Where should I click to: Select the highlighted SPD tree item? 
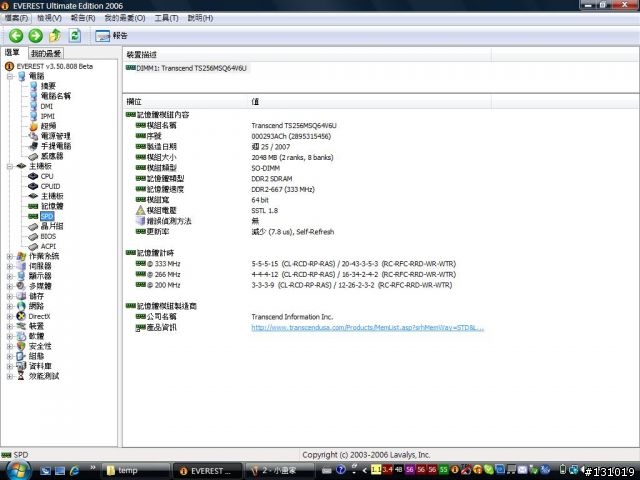(x=47, y=216)
